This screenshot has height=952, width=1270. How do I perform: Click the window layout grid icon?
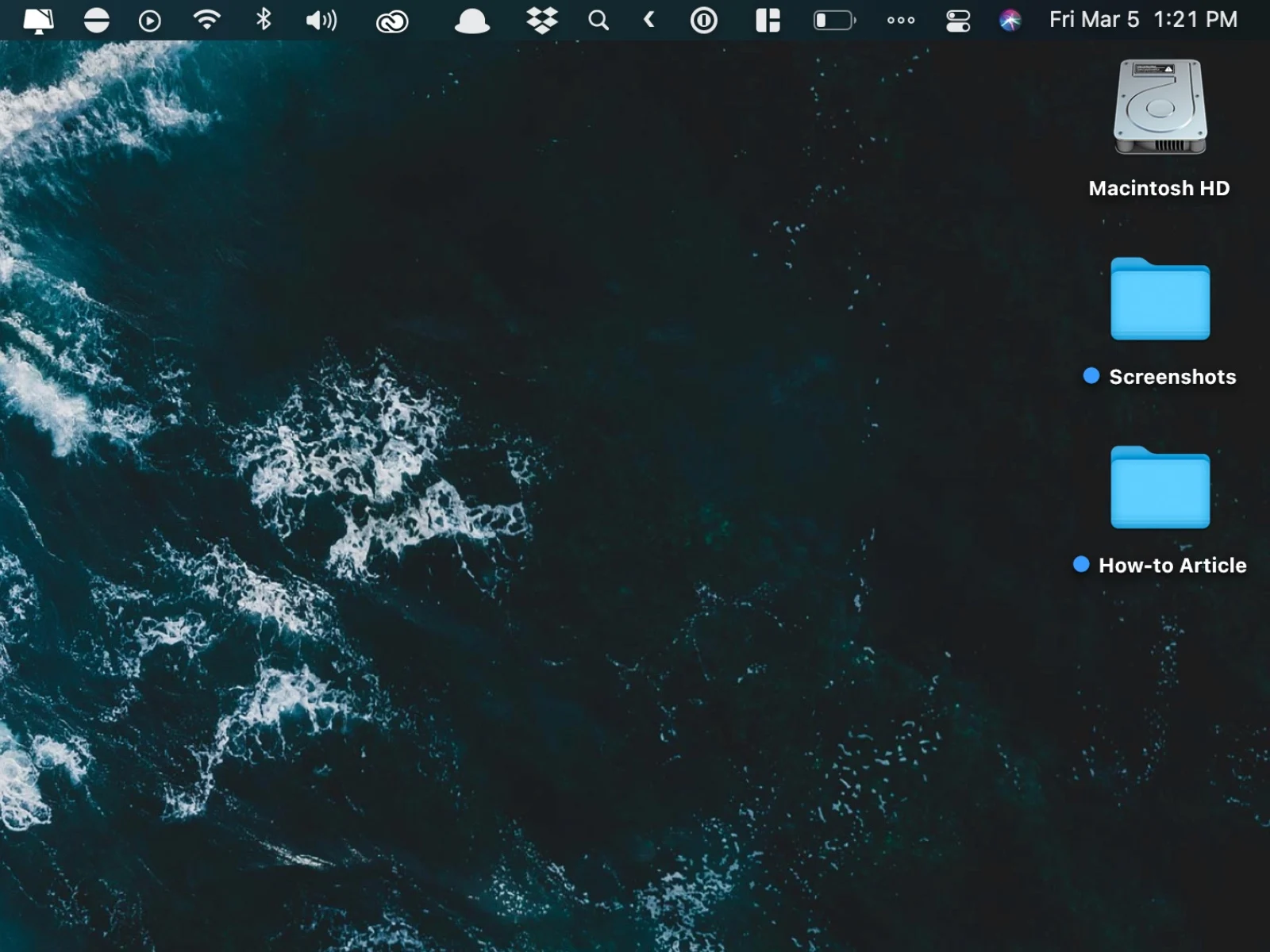pos(768,20)
